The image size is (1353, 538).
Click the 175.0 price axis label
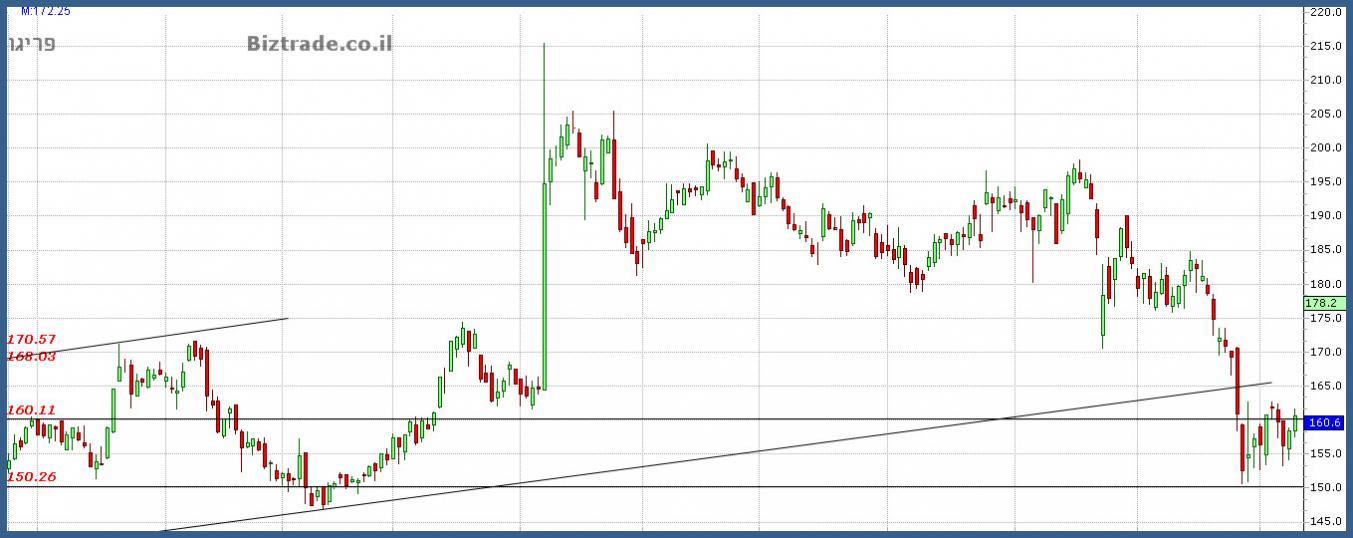tap(1324, 318)
